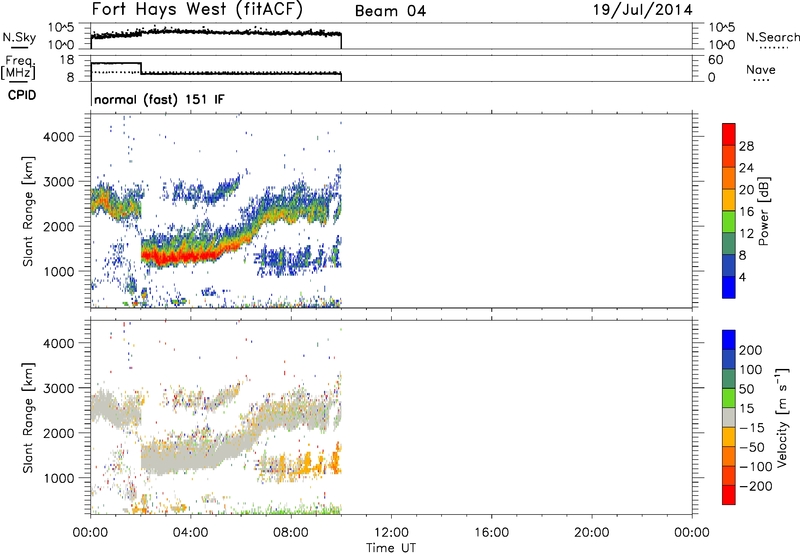Click the '04:00' time axis label
The height and width of the screenshot is (554, 800).
191,533
